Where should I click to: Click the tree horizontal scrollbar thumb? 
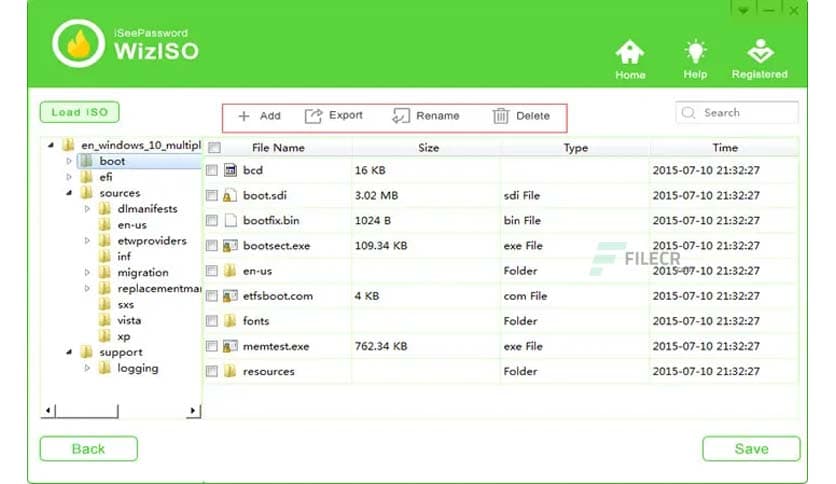(86, 410)
